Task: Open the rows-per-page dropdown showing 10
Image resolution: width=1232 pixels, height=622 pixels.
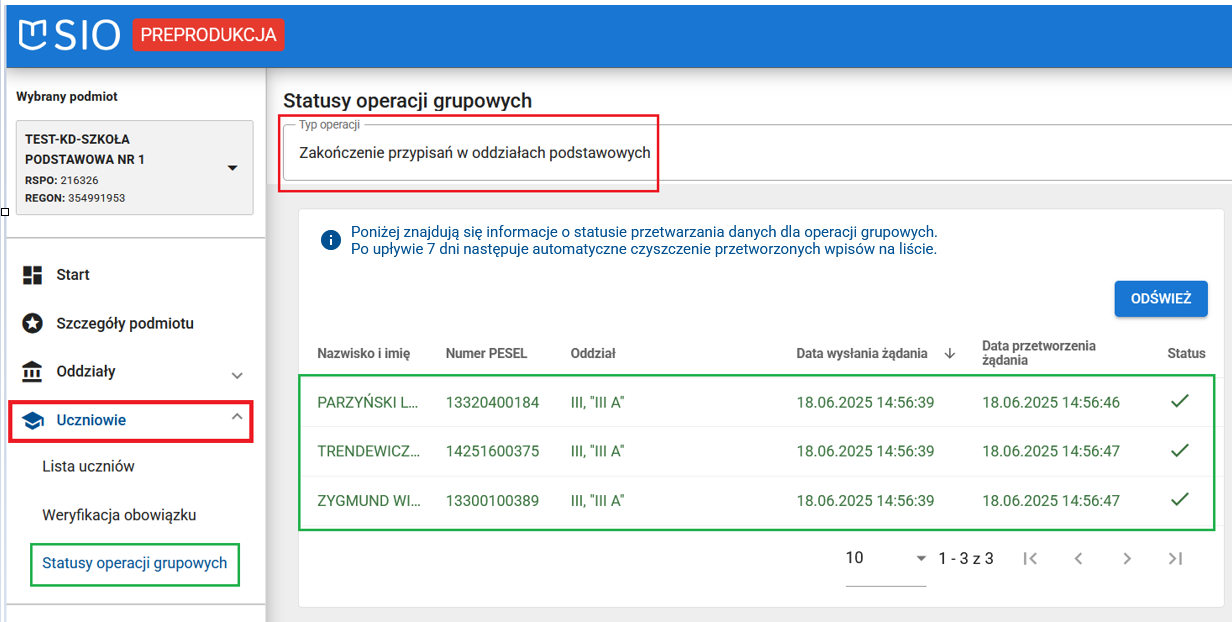Action: coord(885,559)
